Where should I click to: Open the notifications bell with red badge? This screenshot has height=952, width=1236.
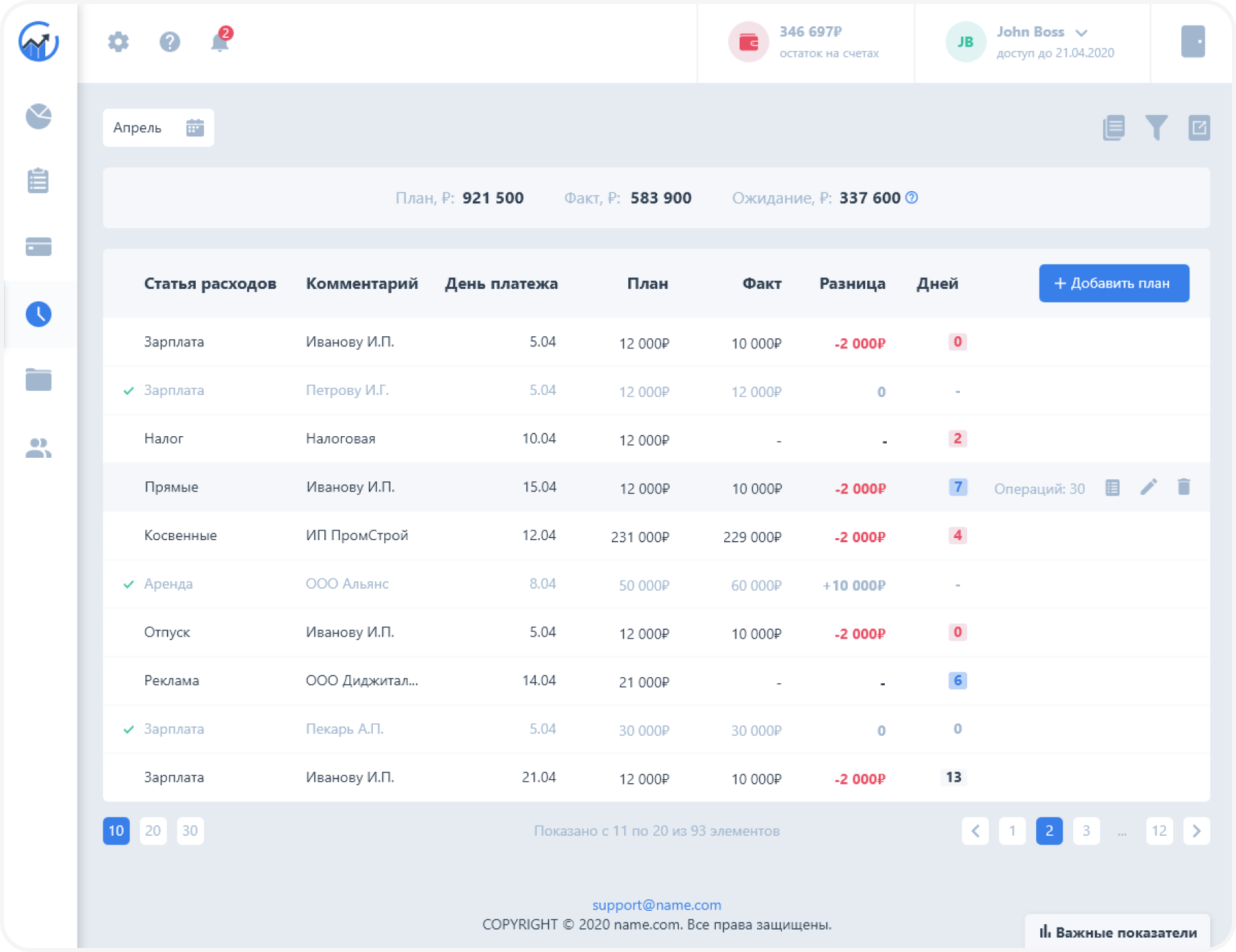click(x=221, y=41)
